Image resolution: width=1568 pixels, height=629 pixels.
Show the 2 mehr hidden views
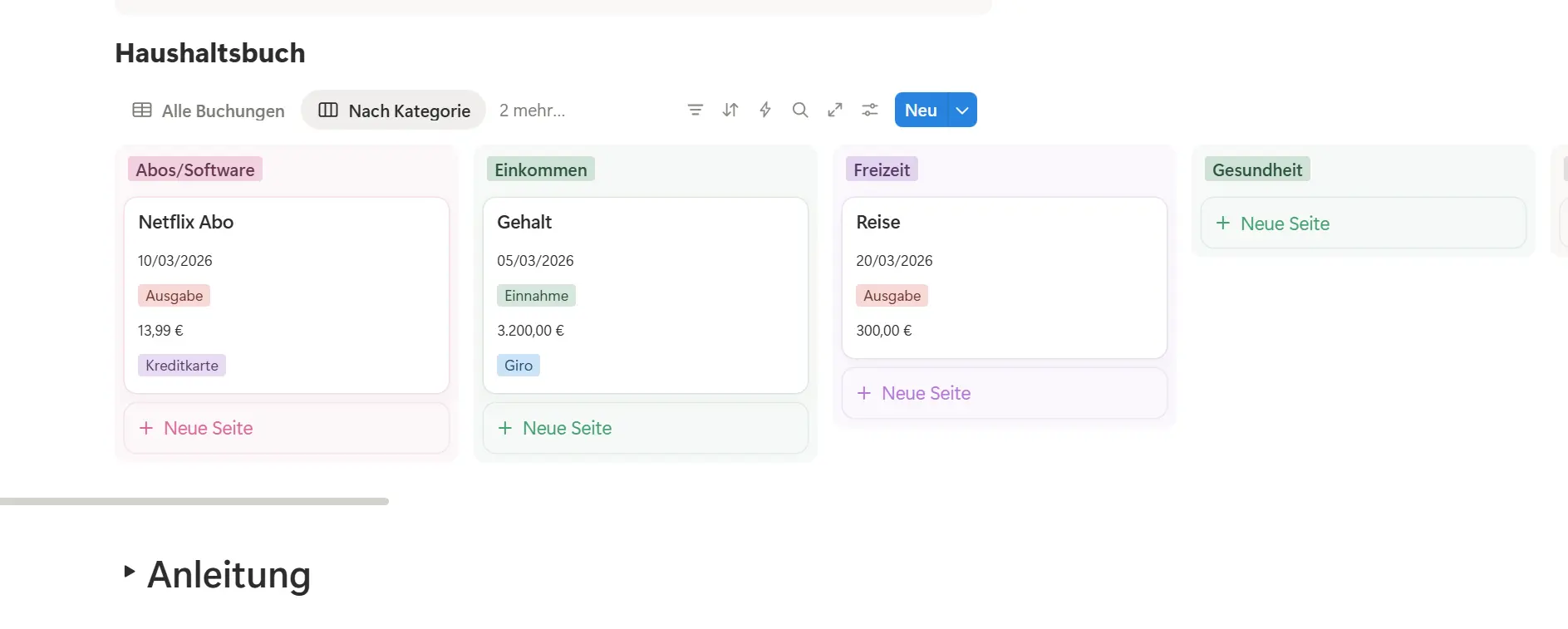coord(532,111)
